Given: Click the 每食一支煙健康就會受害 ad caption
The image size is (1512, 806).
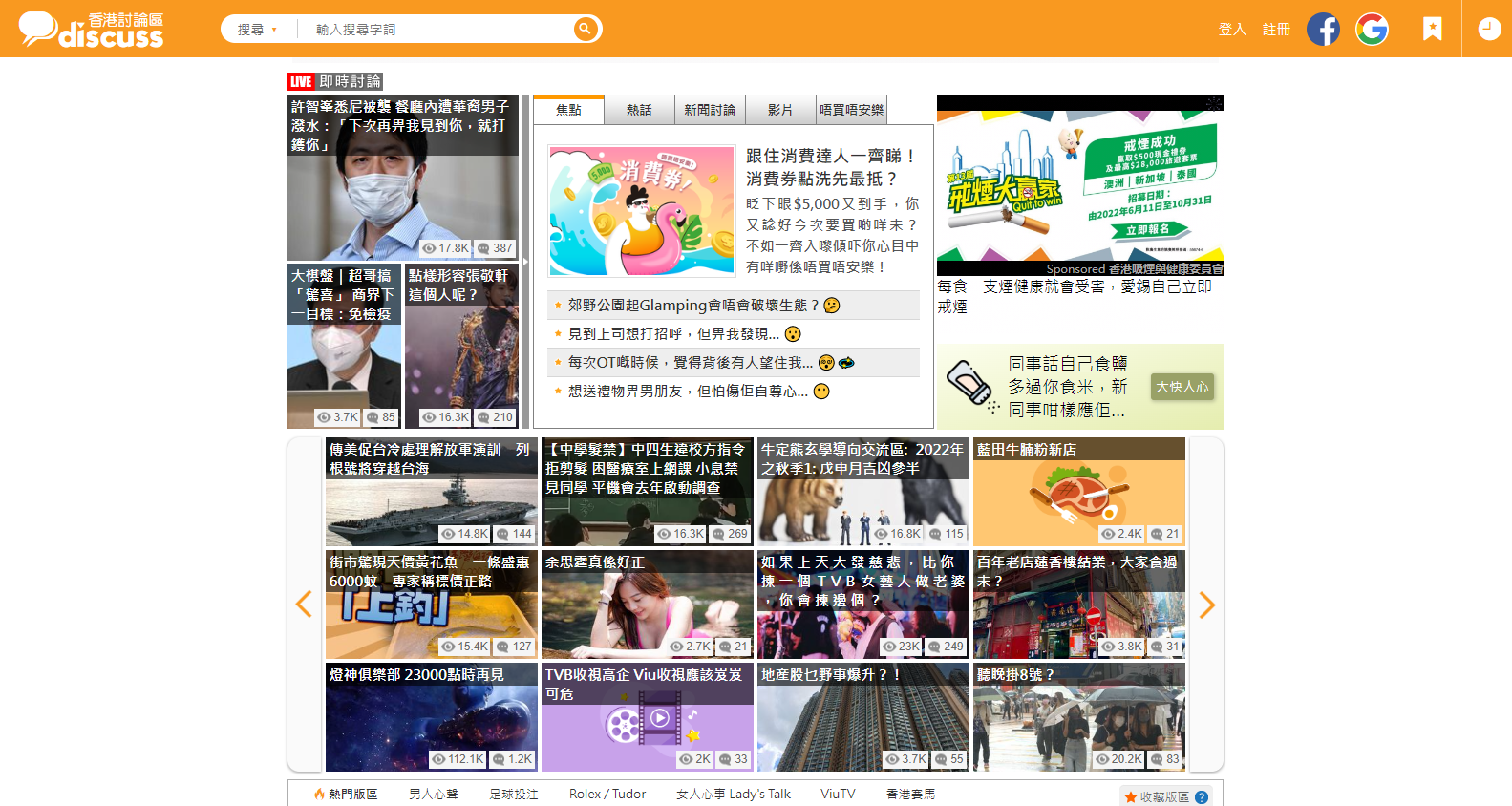Looking at the screenshot, I should (x=1075, y=296).
